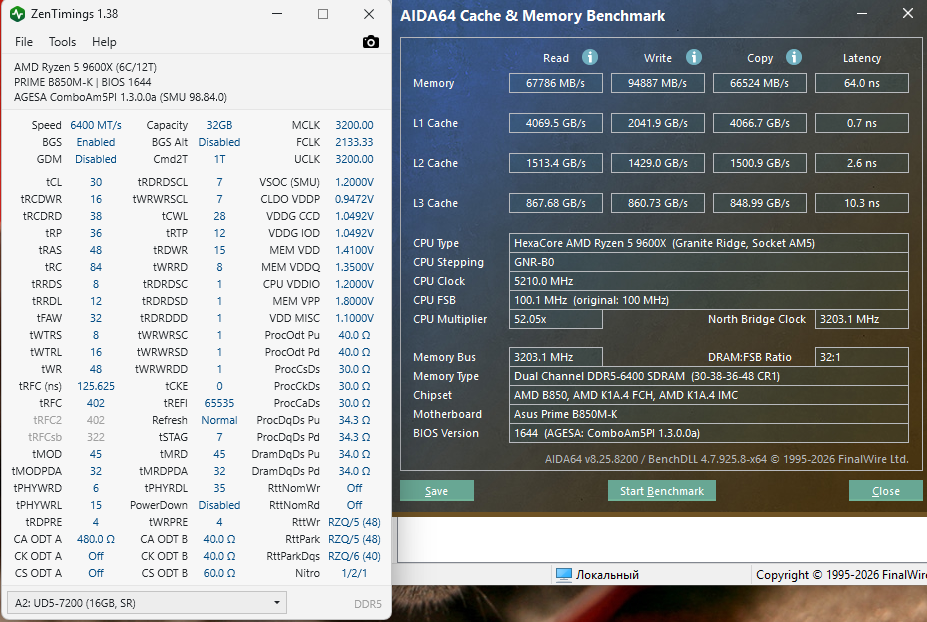Click the ZenTimings camera screenshot icon
927x622 pixels.
coord(371,42)
